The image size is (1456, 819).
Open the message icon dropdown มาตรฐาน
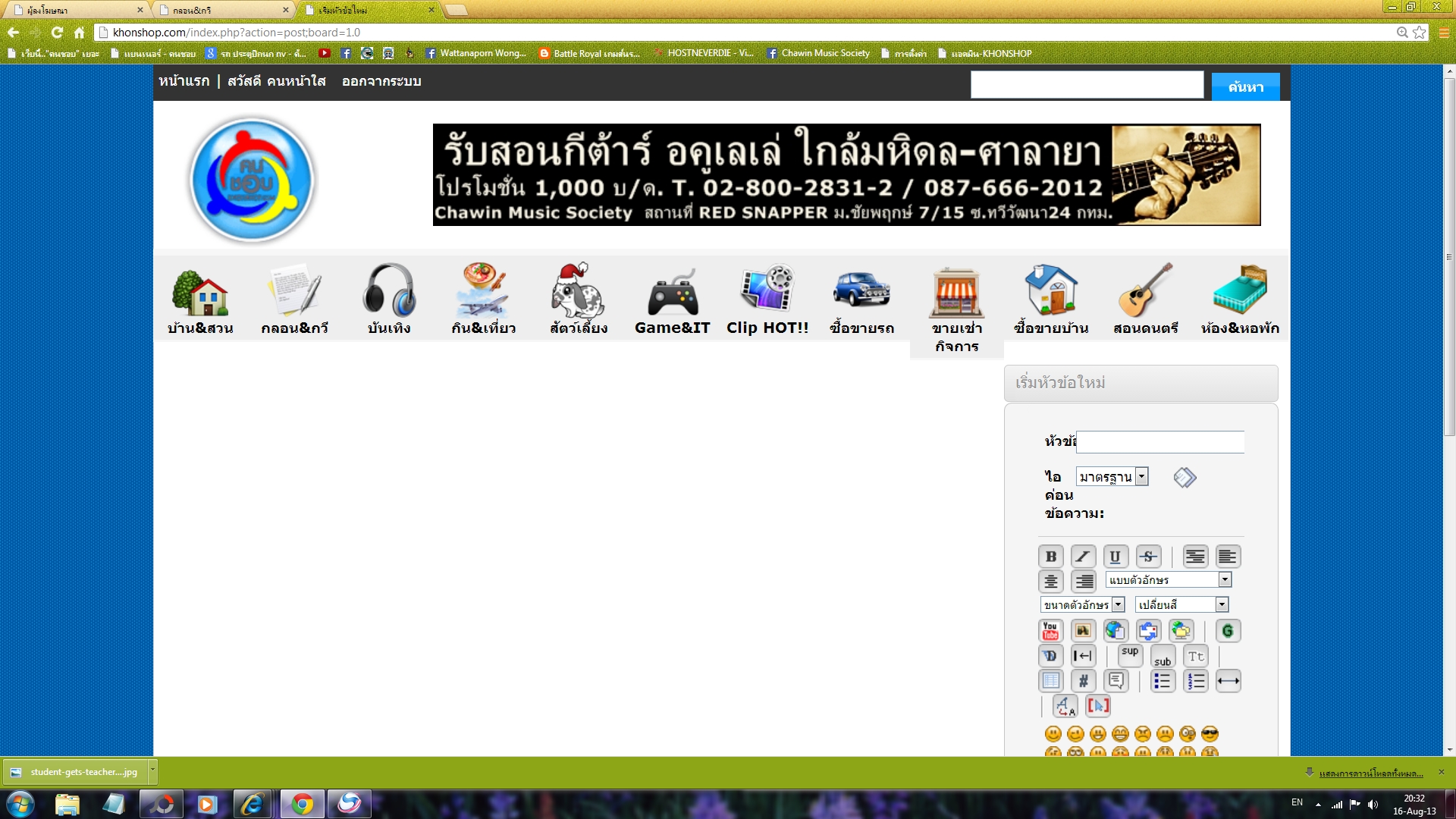[x=1112, y=477]
